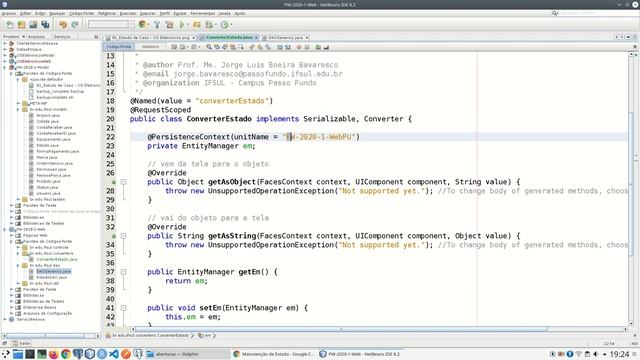Click the Save All toolbar icon

(45, 24)
